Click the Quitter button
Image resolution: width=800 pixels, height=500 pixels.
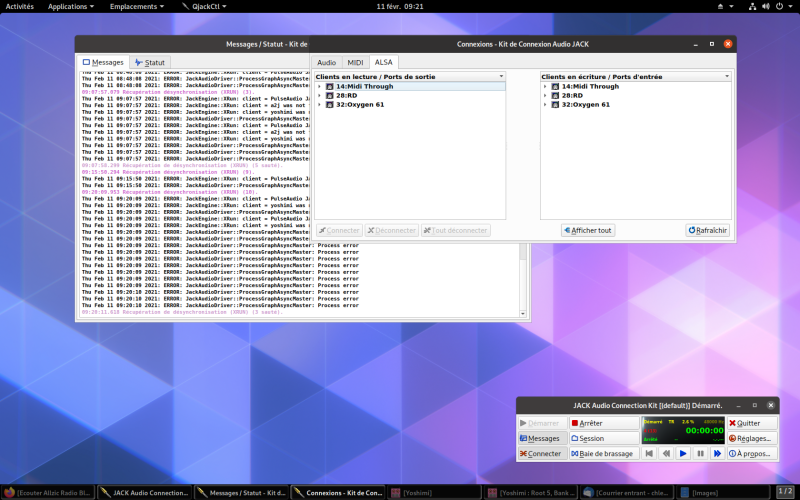[751, 423]
